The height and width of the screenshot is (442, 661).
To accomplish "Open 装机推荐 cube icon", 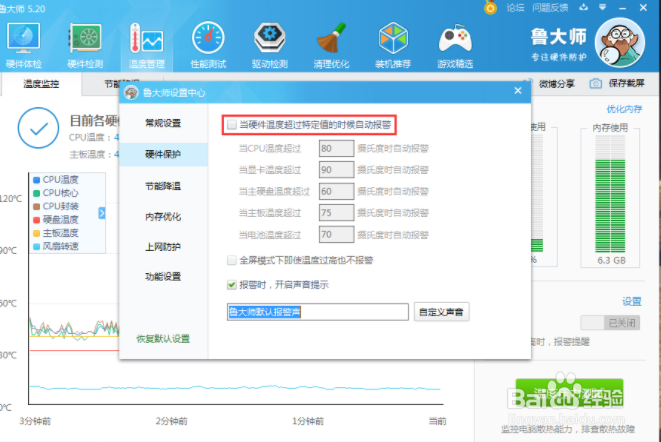I will [393, 38].
